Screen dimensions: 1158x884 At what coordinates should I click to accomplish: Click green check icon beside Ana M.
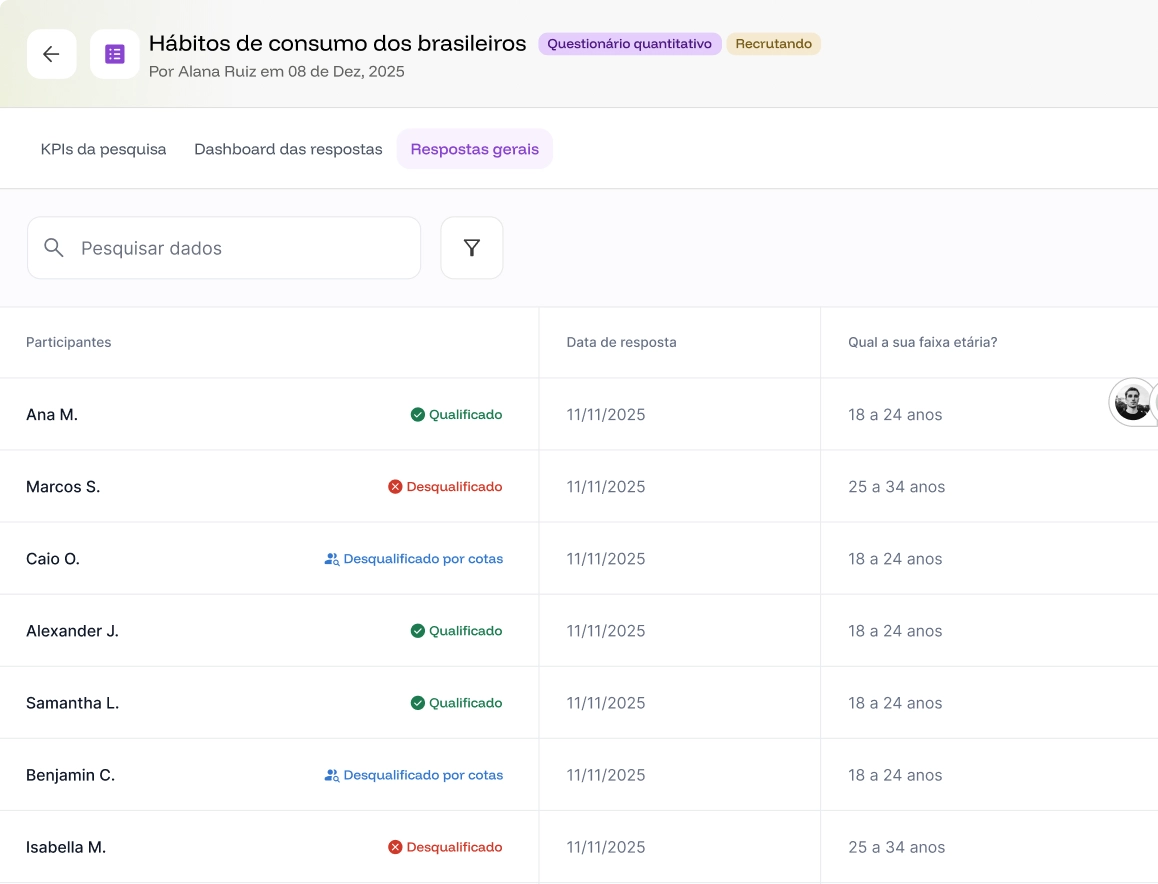(418, 415)
